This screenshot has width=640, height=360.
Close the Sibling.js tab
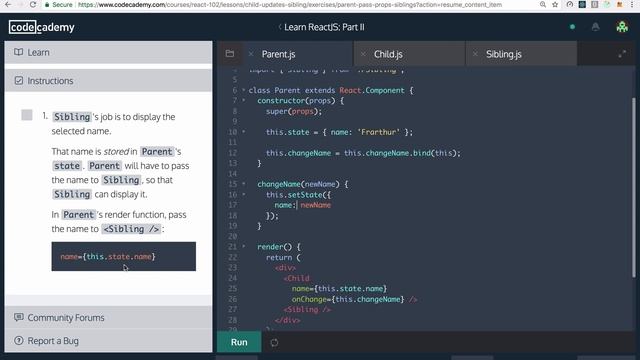pyautogui.click(x=475, y=54)
